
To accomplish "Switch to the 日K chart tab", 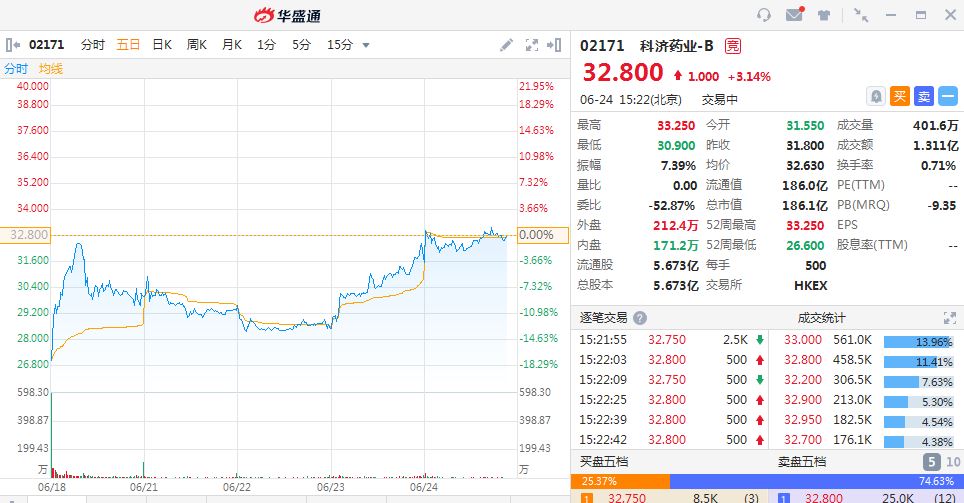I will [x=162, y=45].
